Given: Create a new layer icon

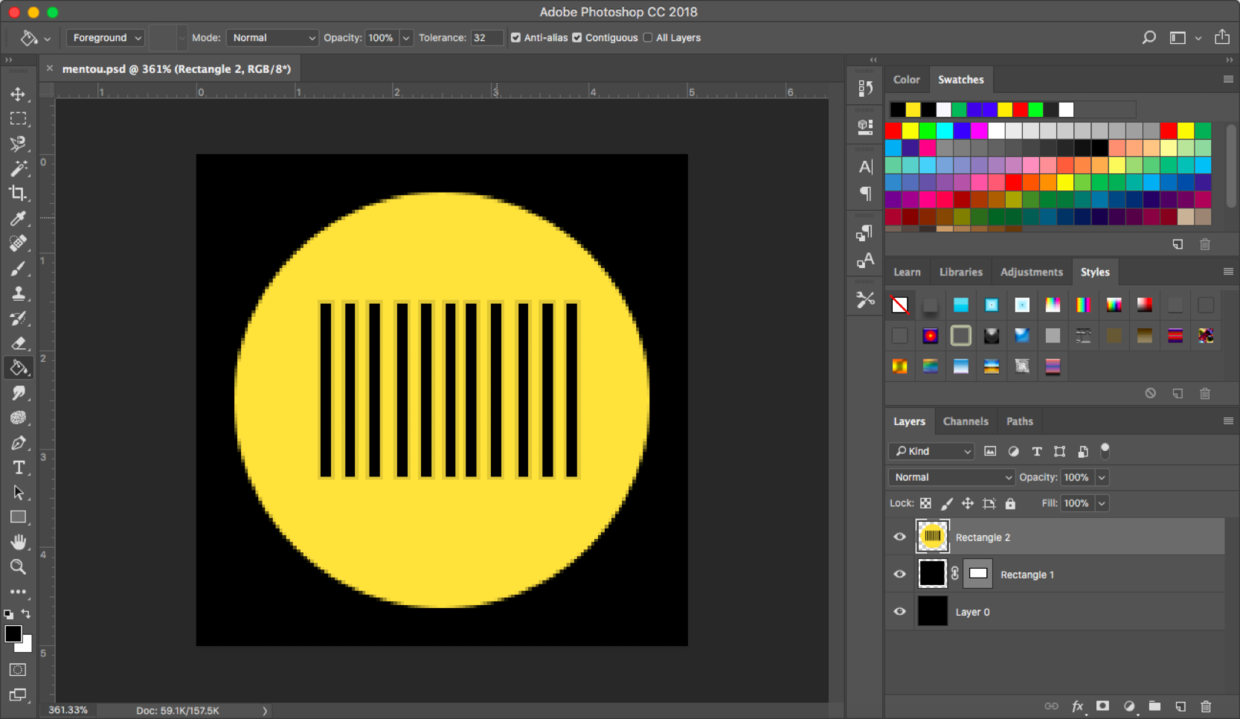Looking at the screenshot, I should [x=1180, y=706].
